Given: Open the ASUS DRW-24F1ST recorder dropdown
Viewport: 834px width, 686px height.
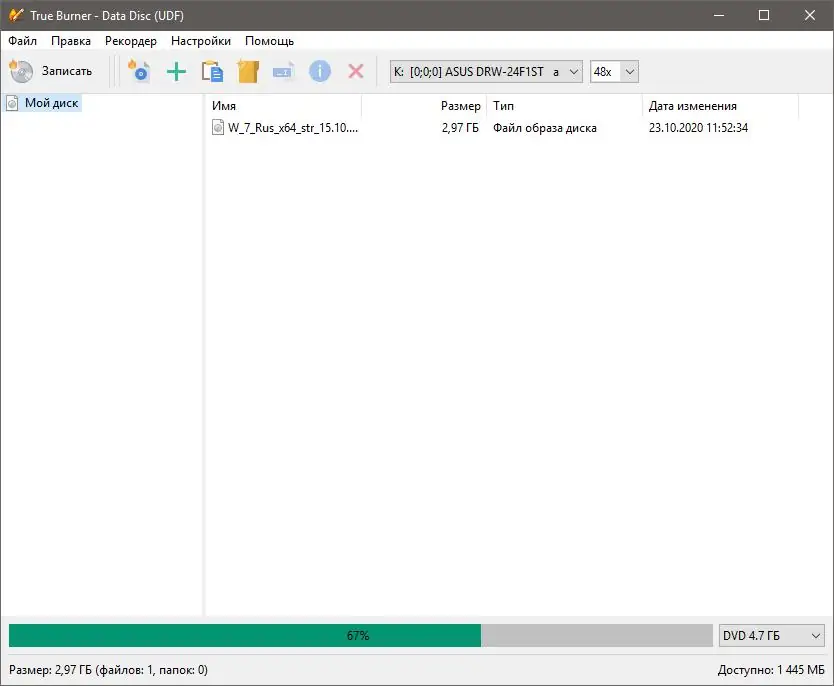Looking at the screenshot, I should (486, 72).
